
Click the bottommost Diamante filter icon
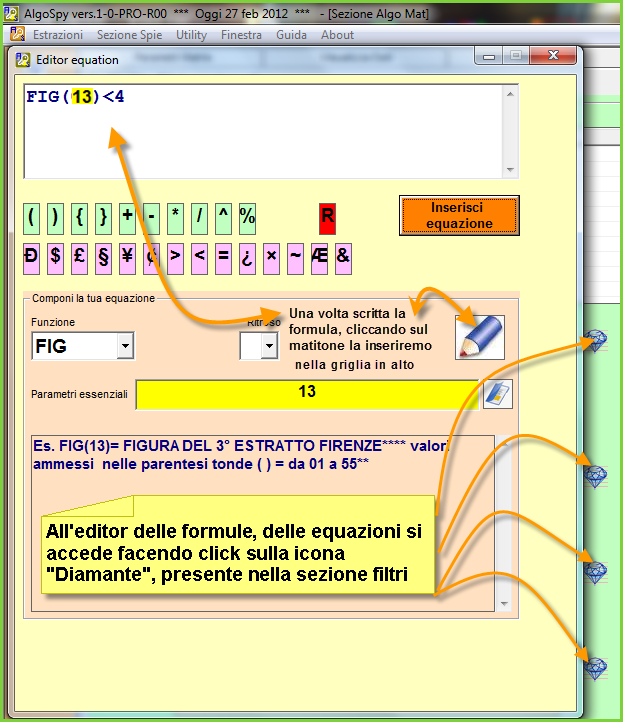[x=596, y=667]
